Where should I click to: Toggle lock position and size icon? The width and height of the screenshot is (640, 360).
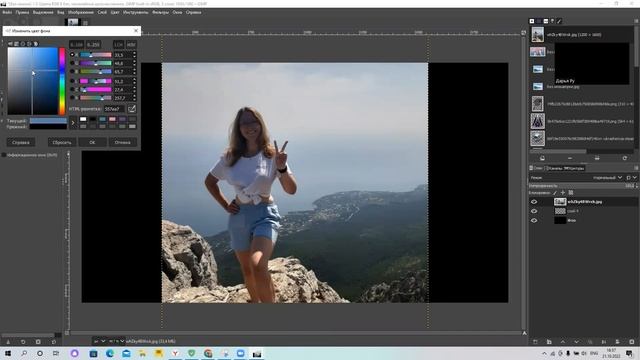click(x=563, y=193)
